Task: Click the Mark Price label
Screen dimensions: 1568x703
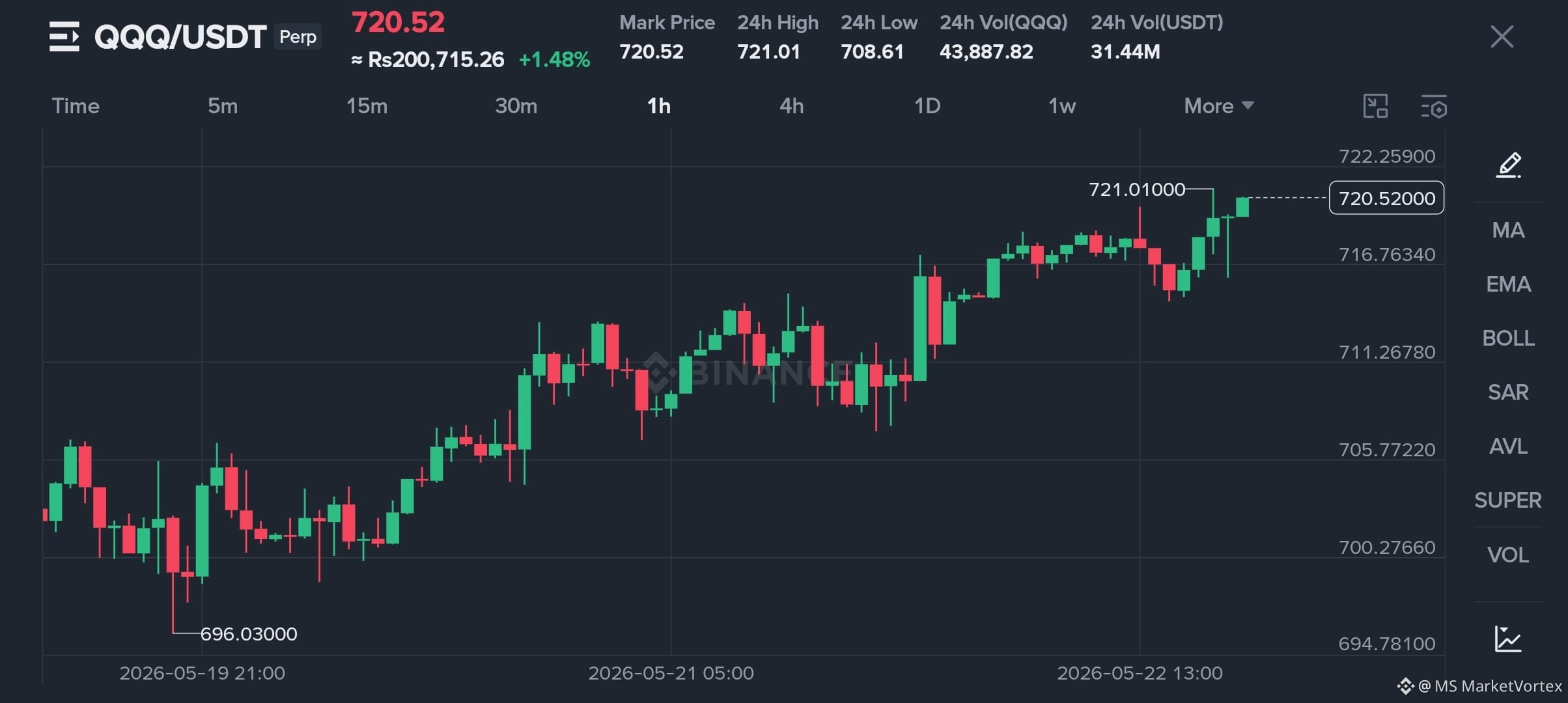Action: pos(667,23)
